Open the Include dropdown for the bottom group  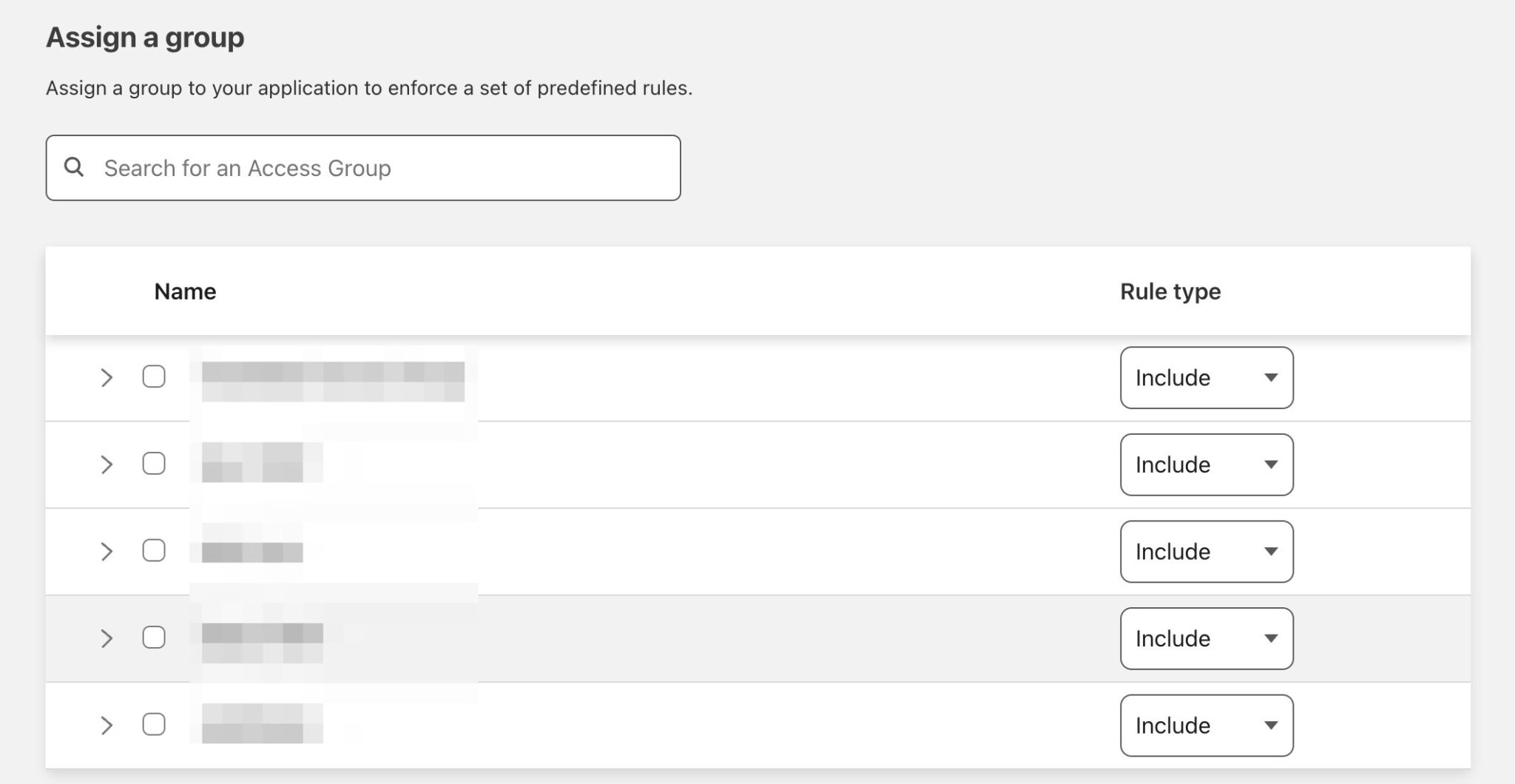click(x=1207, y=725)
